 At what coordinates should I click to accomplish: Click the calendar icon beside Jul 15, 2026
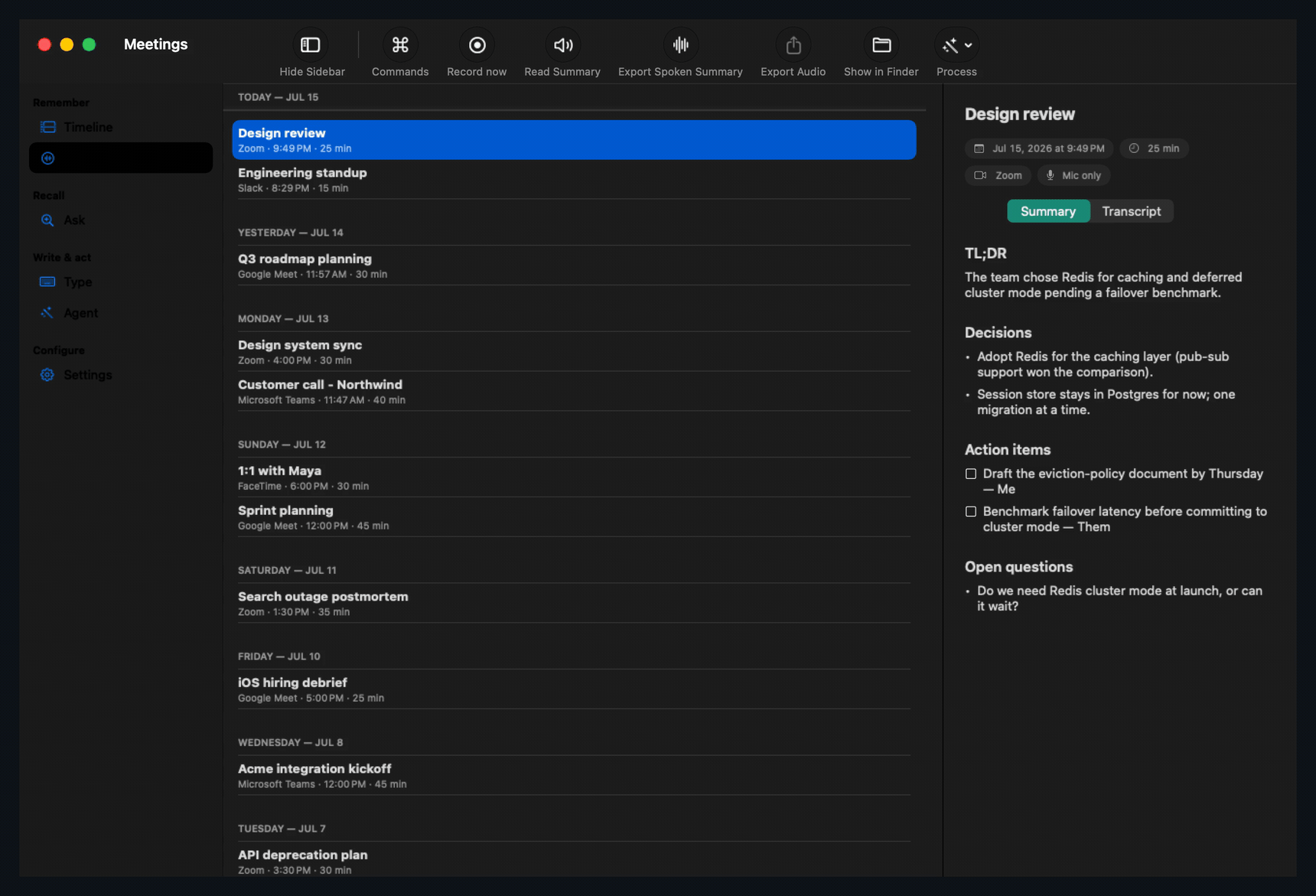[979, 148]
